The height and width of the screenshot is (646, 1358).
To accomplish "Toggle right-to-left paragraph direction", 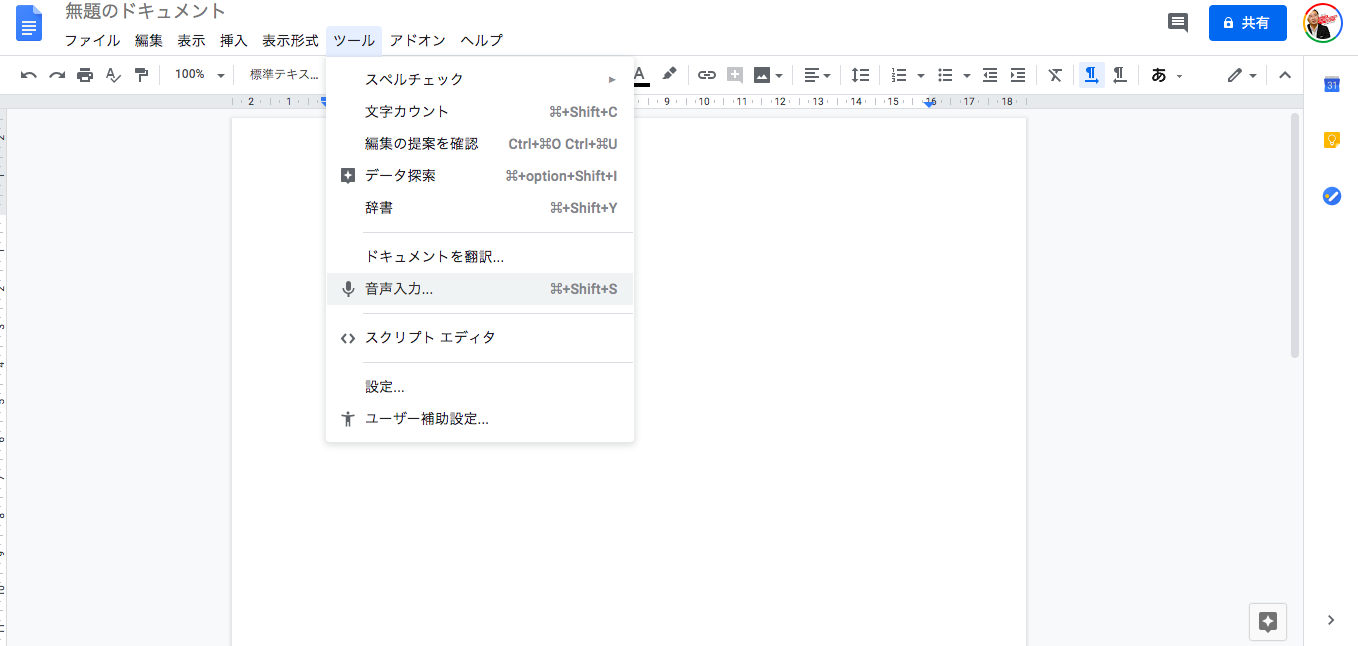I will click(x=1120, y=75).
